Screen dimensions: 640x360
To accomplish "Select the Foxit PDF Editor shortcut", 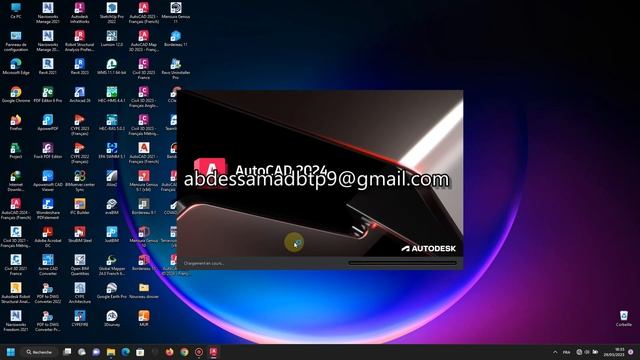I will [x=48, y=151].
